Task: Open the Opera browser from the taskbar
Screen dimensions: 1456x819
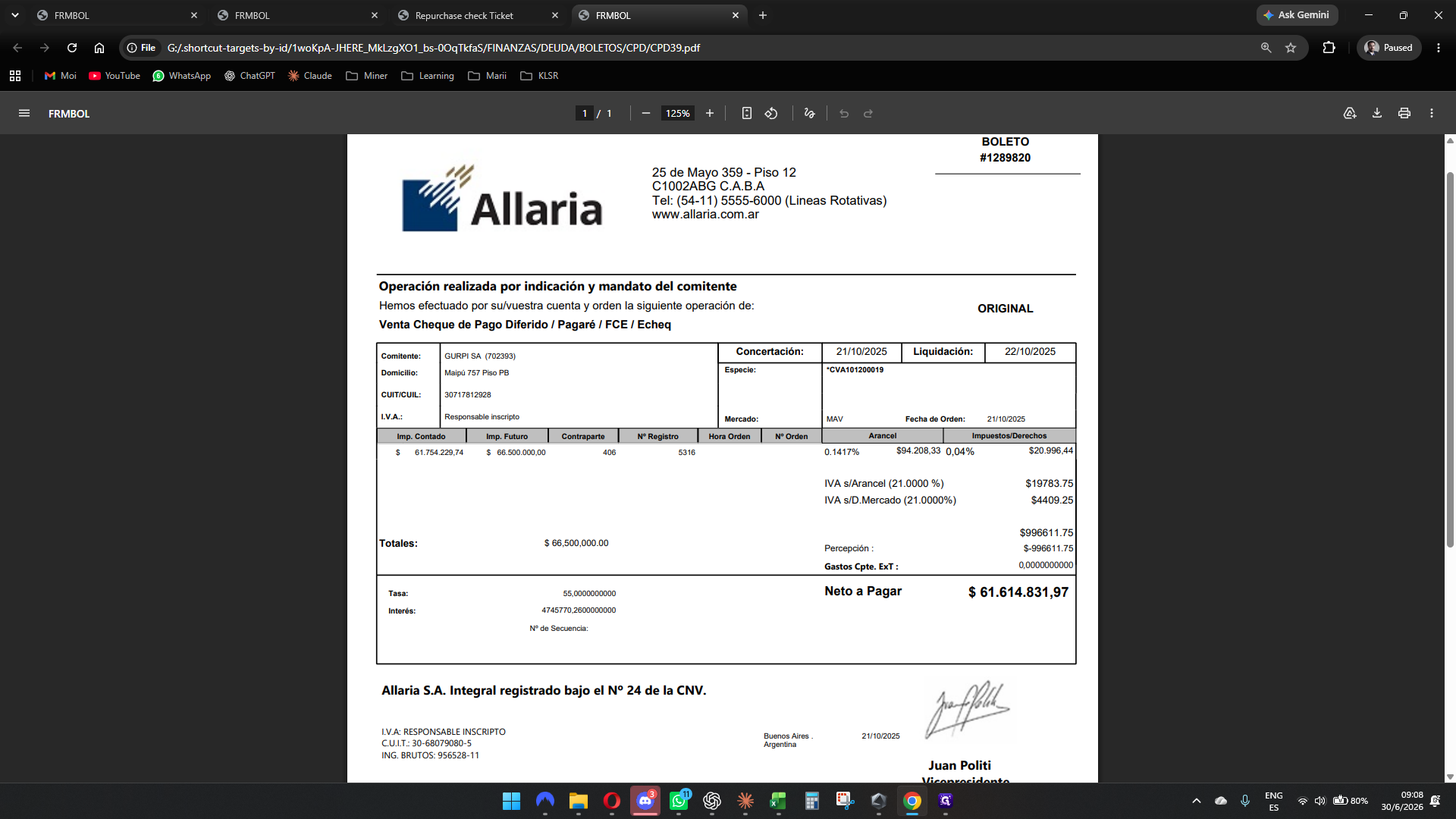Action: [612, 801]
